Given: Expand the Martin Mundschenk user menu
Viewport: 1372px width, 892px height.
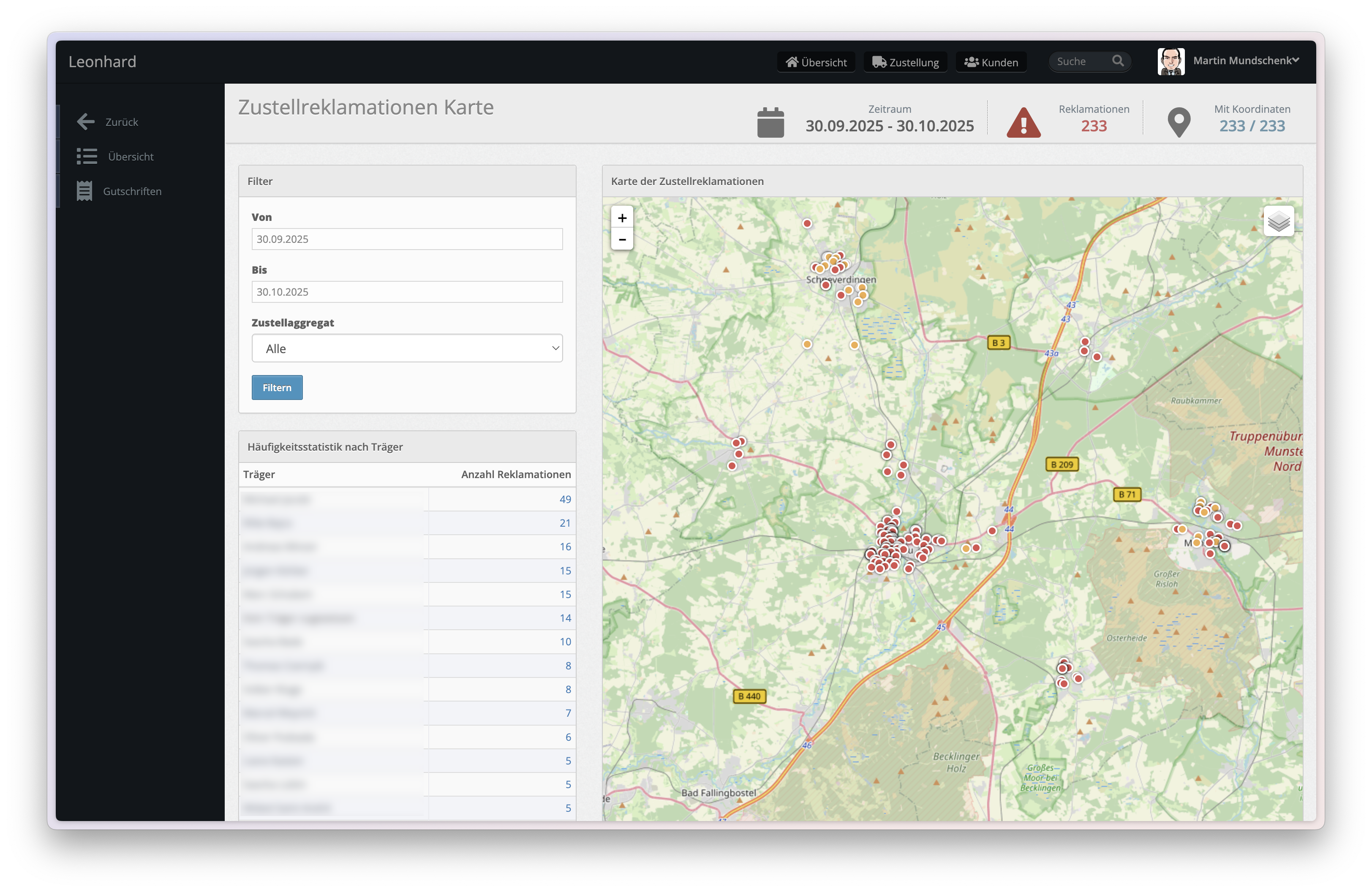Looking at the screenshot, I should click(x=1245, y=60).
